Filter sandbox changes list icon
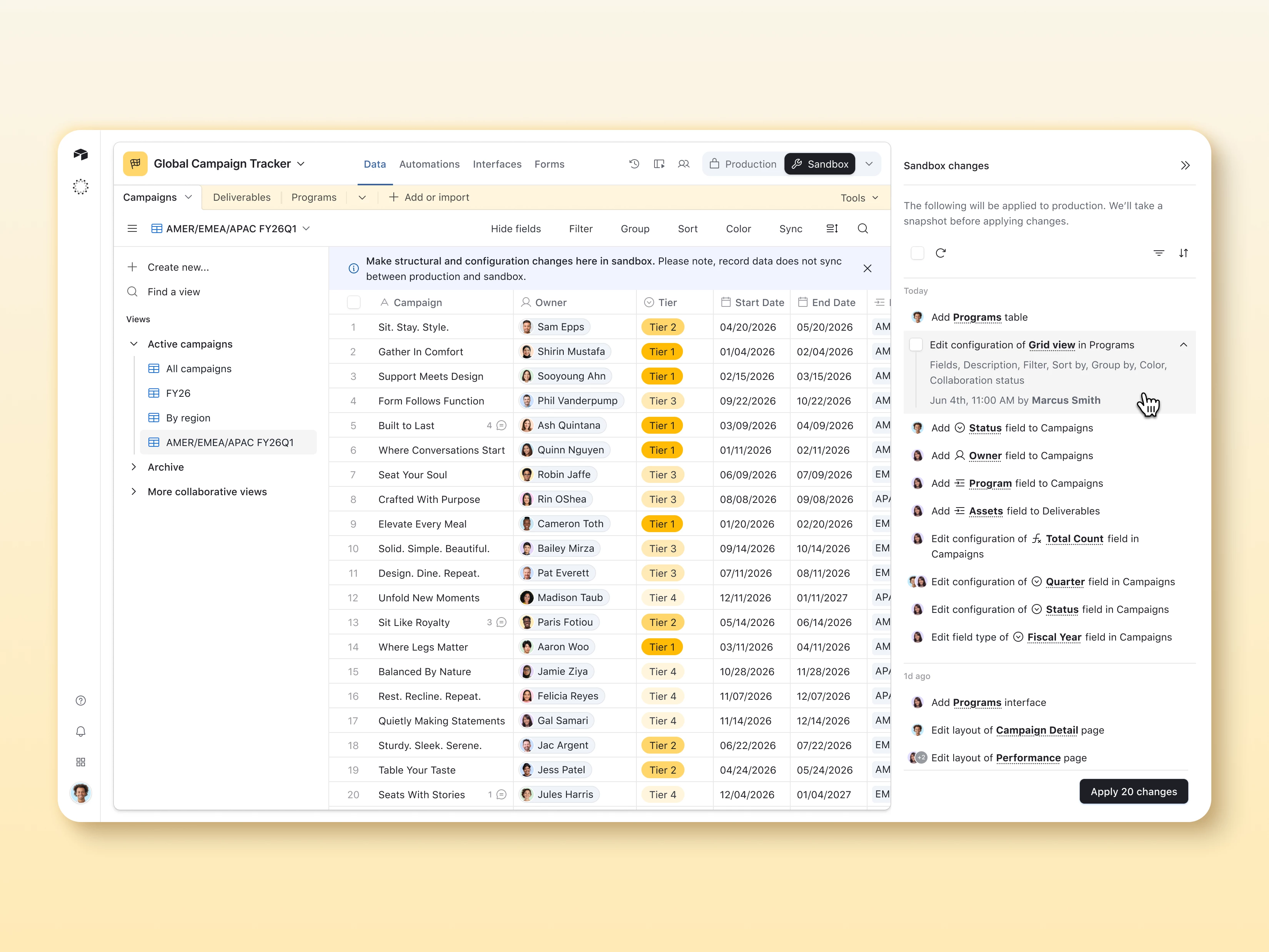Image resolution: width=1269 pixels, height=952 pixels. 1158,253
